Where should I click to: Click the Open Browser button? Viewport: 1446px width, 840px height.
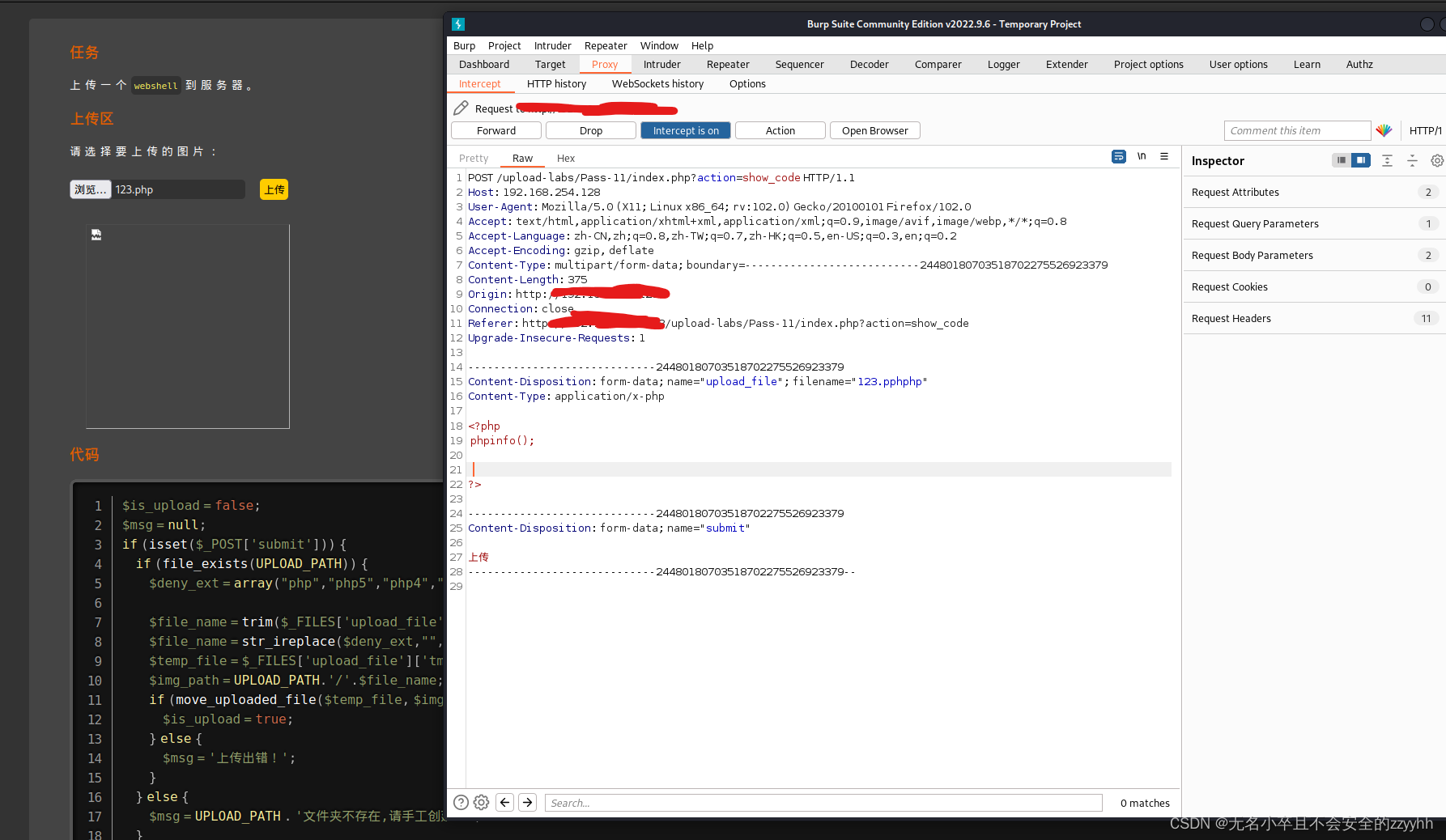(x=875, y=130)
